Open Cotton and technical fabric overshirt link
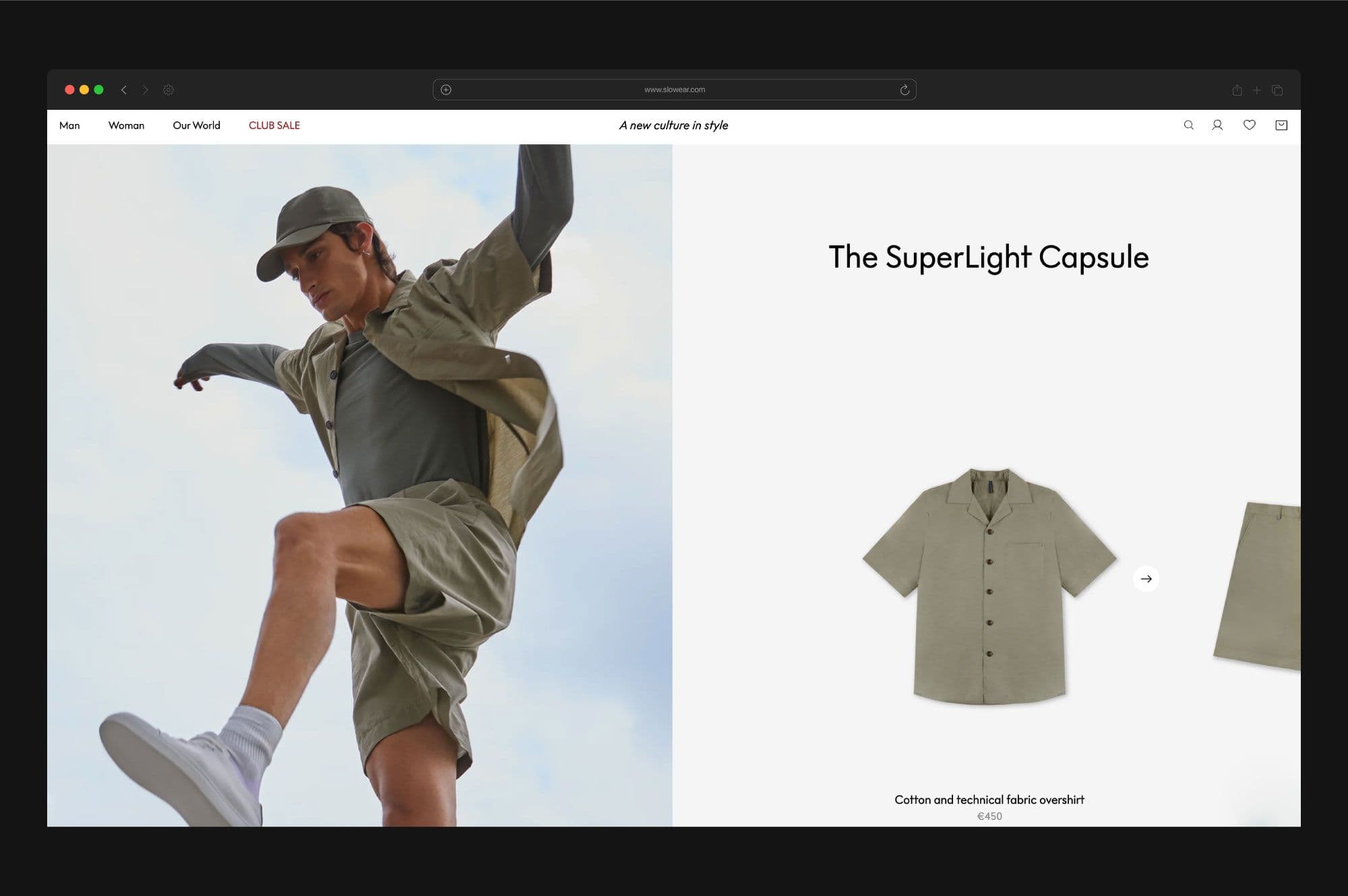The image size is (1348, 896). click(x=989, y=800)
